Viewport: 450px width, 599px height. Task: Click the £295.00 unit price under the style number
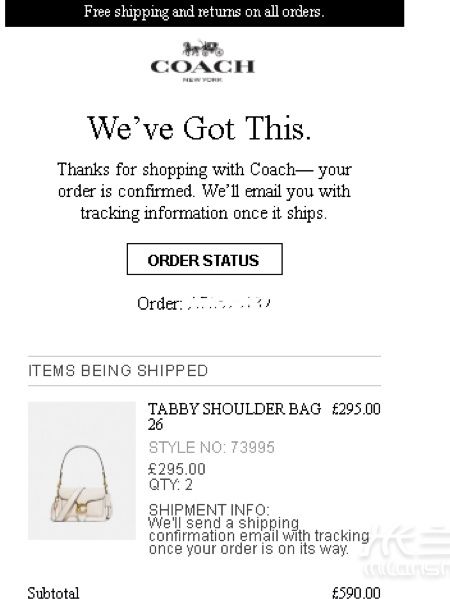(177, 469)
